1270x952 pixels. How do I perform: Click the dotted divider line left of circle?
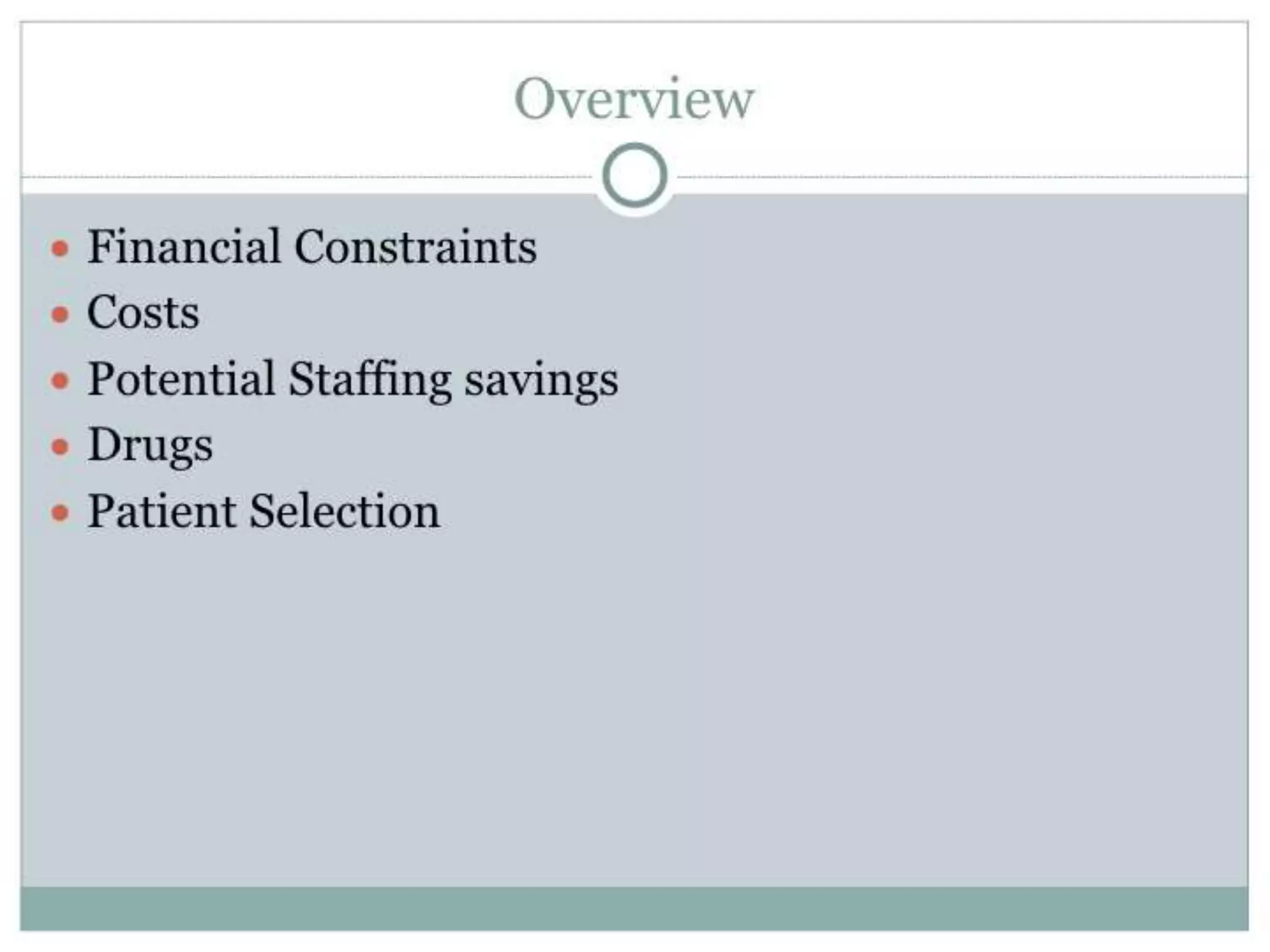tap(307, 177)
